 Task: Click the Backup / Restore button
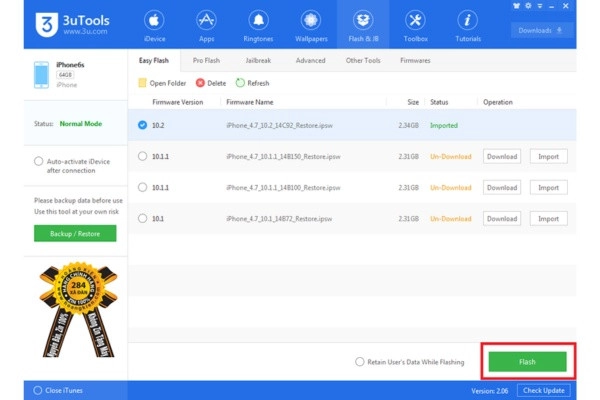coord(75,233)
